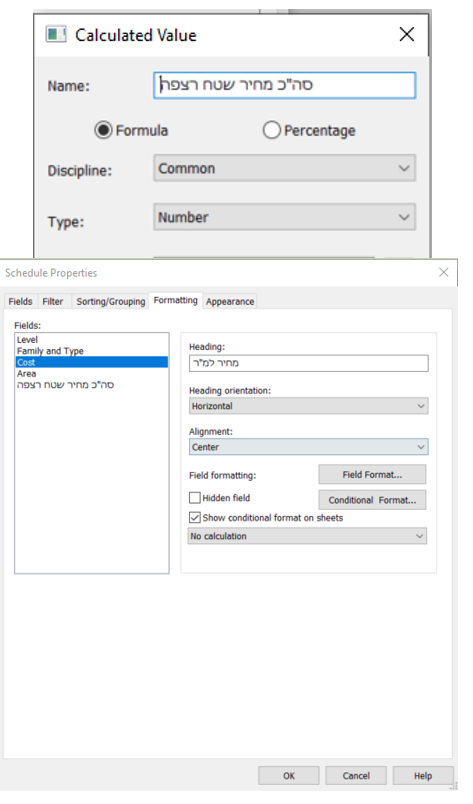Confirm with the OK button

coord(289,776)
